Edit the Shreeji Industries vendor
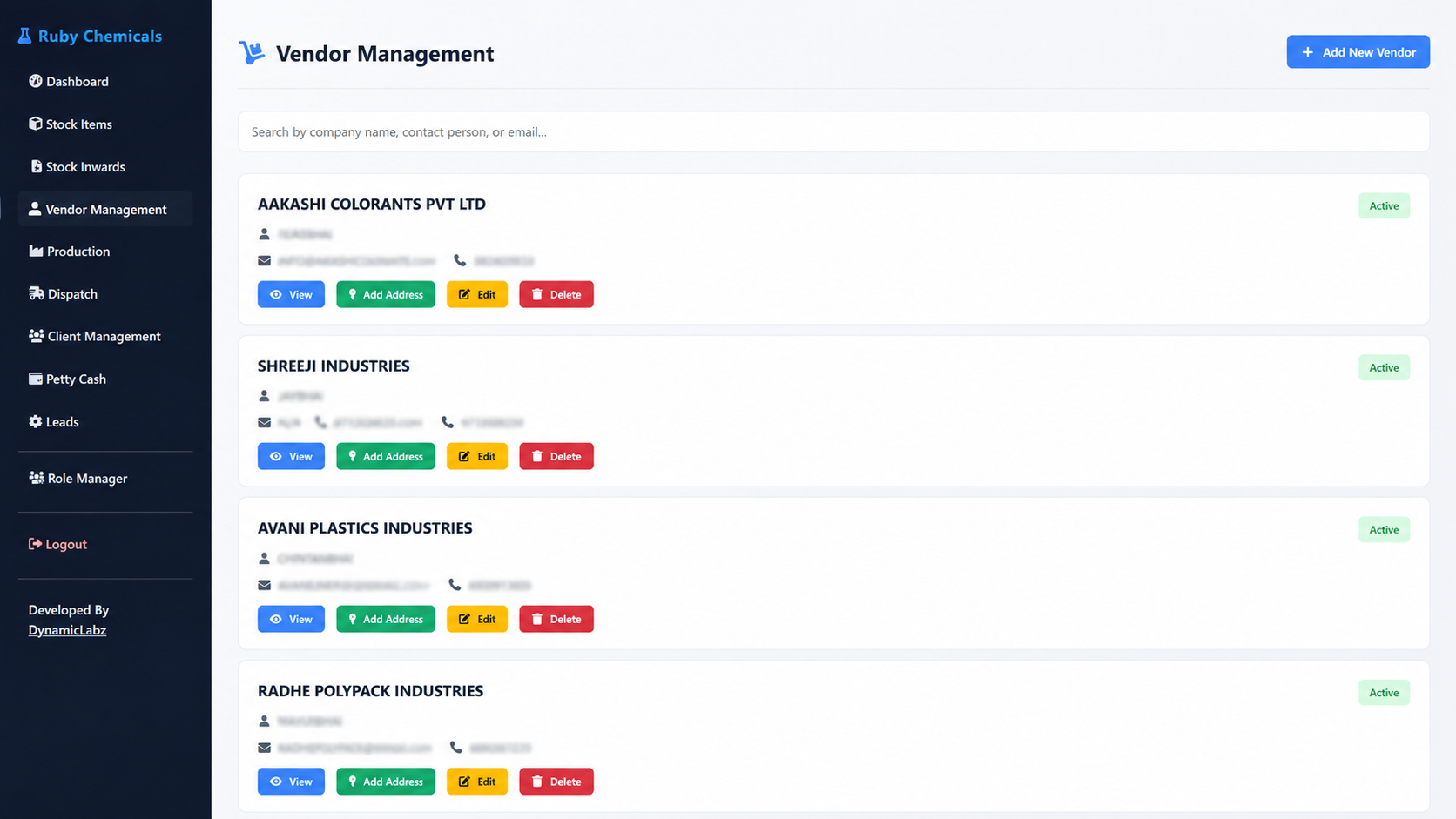This screenshot has height=819, width=1456. 477,456
